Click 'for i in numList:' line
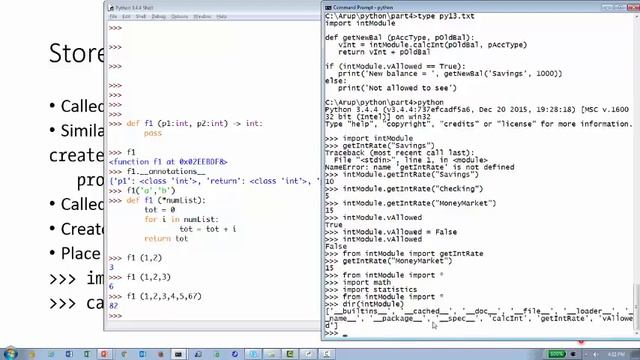640x360 pixels. (x=182, y=220)
